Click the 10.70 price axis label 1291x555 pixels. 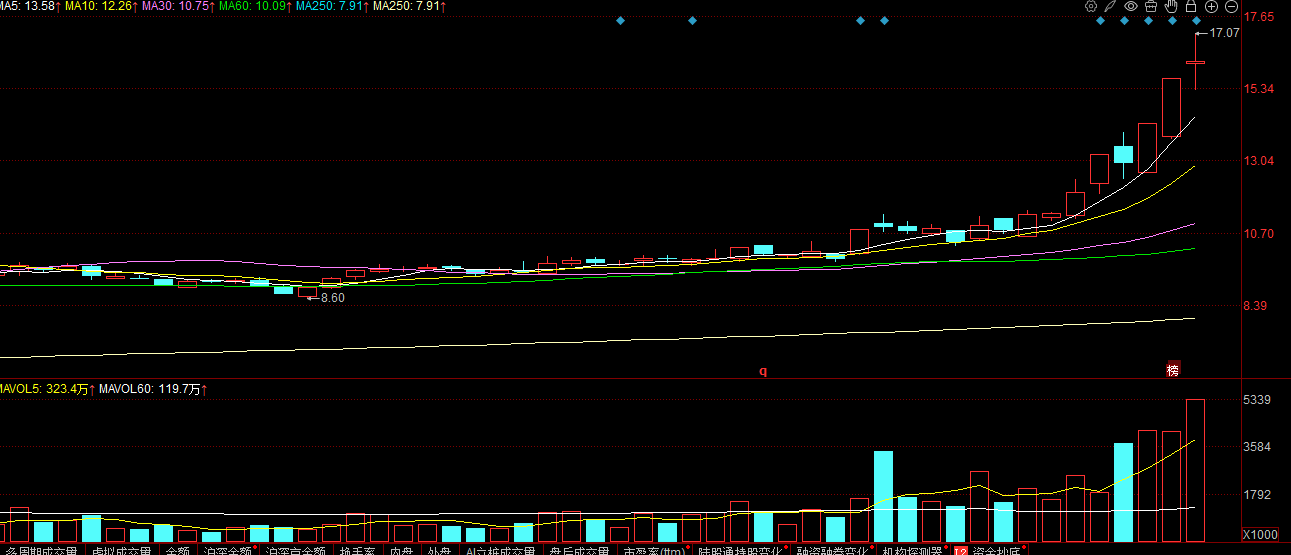point(1258,234)
